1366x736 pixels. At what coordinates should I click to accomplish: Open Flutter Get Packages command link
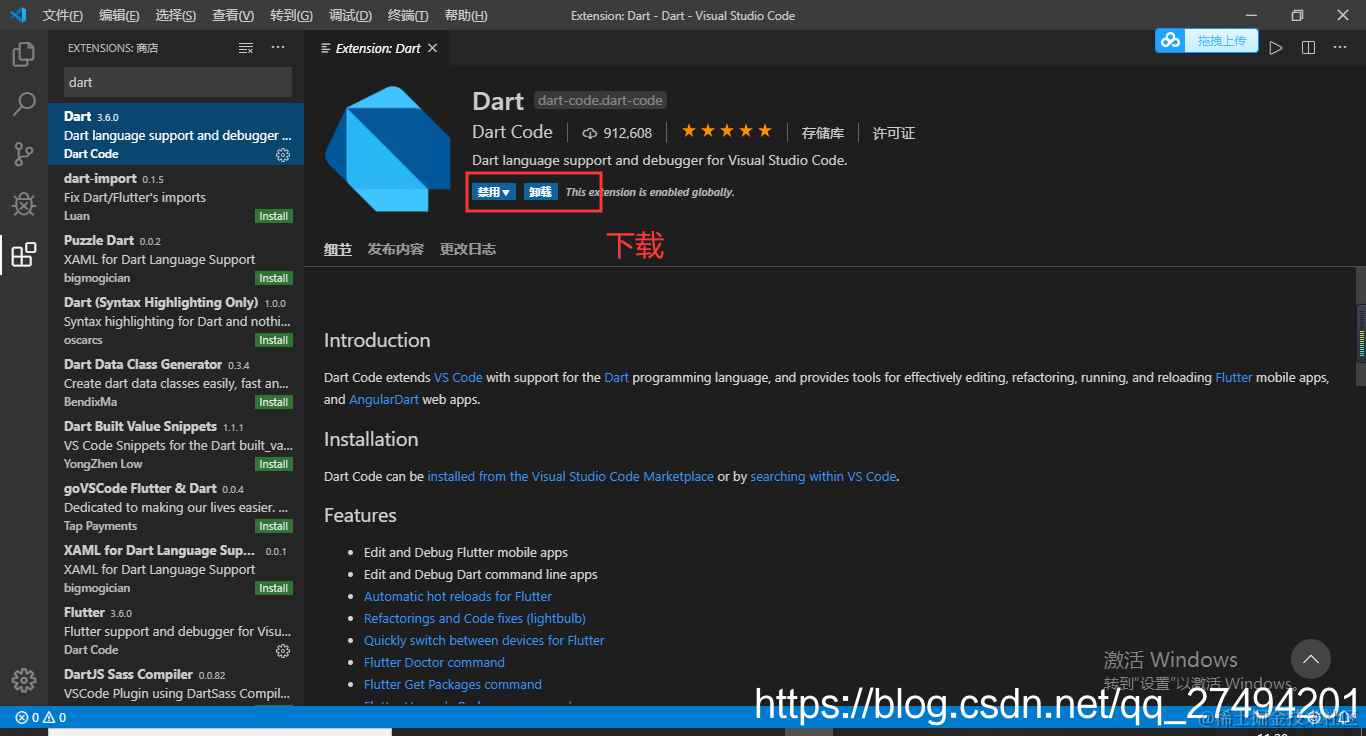click(x=453, y=685)
